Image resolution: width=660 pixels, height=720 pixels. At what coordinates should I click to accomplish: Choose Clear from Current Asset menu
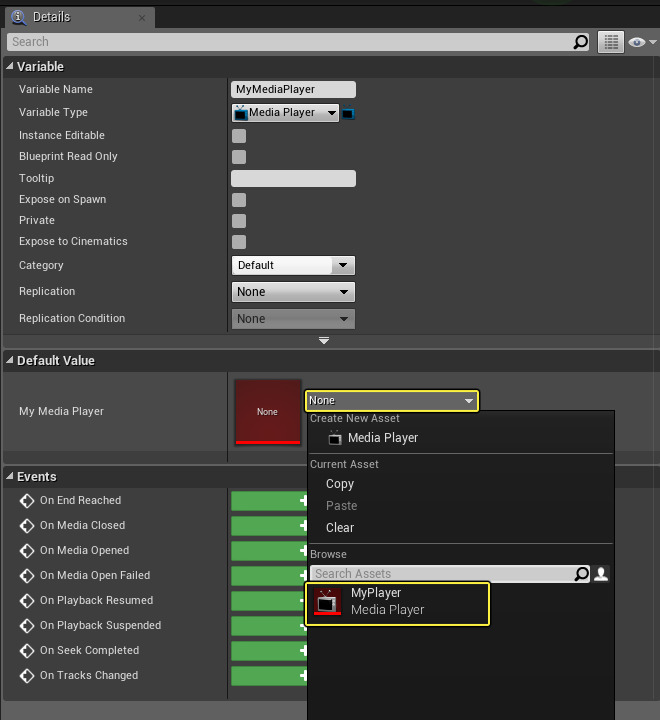click(340, 528)
